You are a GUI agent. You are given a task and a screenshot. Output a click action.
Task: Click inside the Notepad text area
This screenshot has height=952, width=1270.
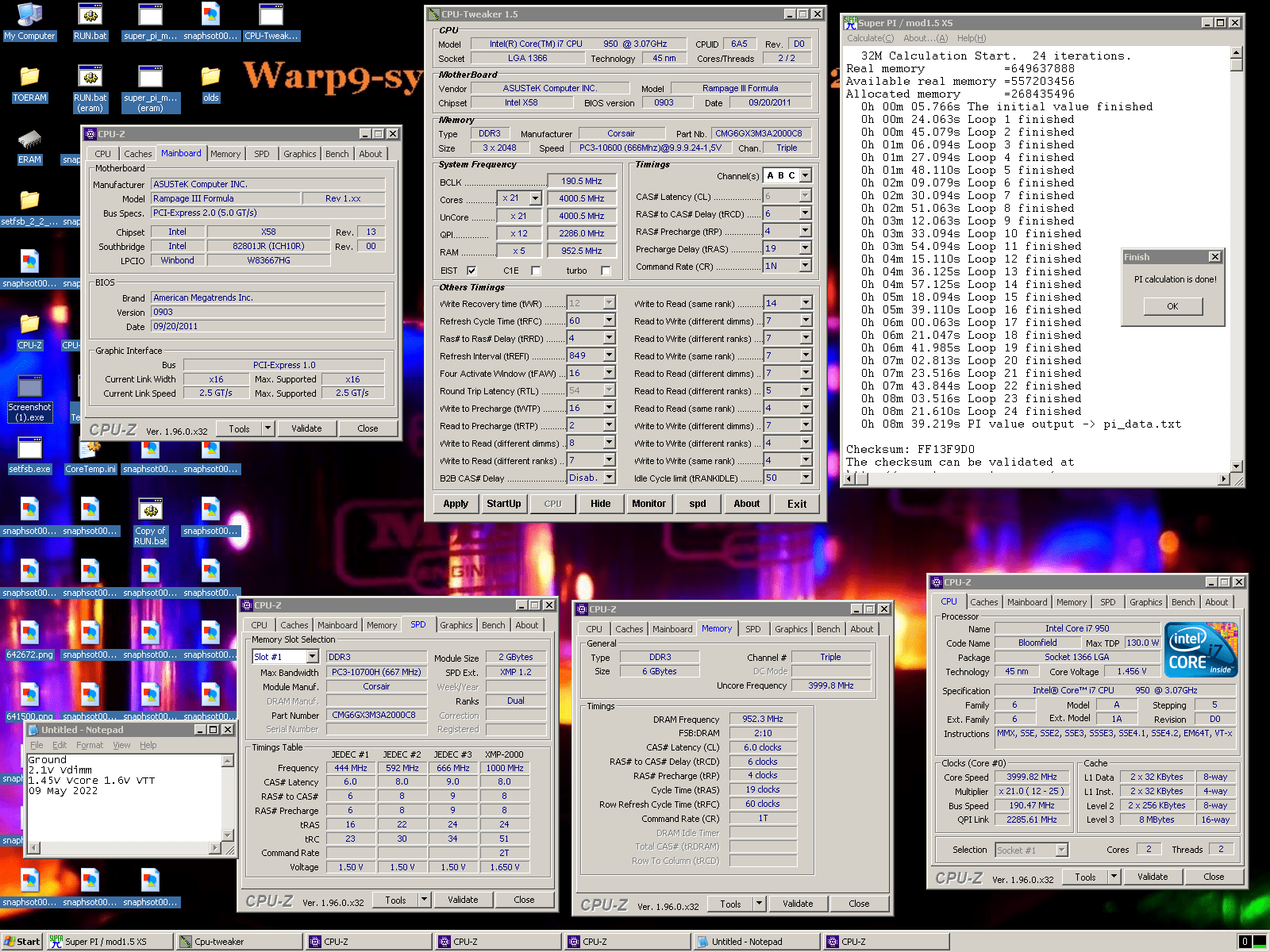click(x=124, y=797)
